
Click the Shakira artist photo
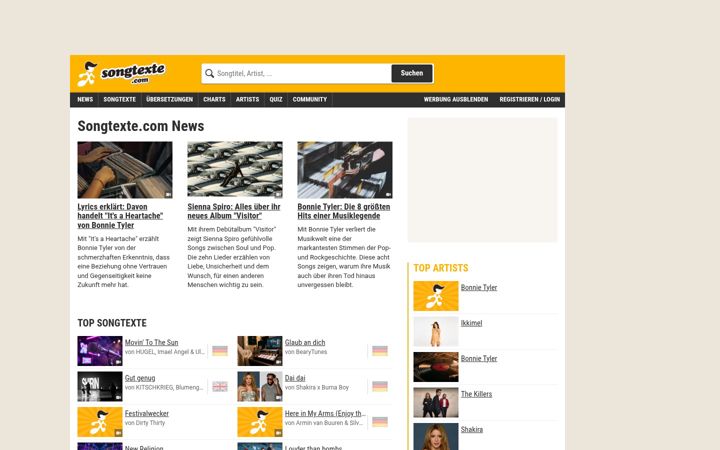pyautogui.click(x=436, y=437)
